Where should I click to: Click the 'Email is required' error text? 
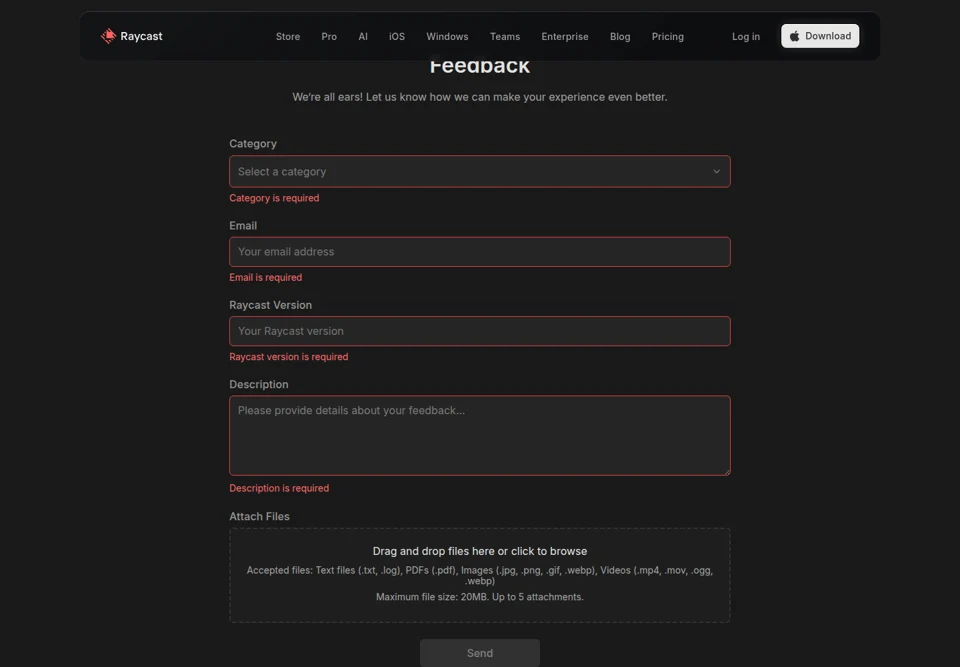tap(265, 277)
